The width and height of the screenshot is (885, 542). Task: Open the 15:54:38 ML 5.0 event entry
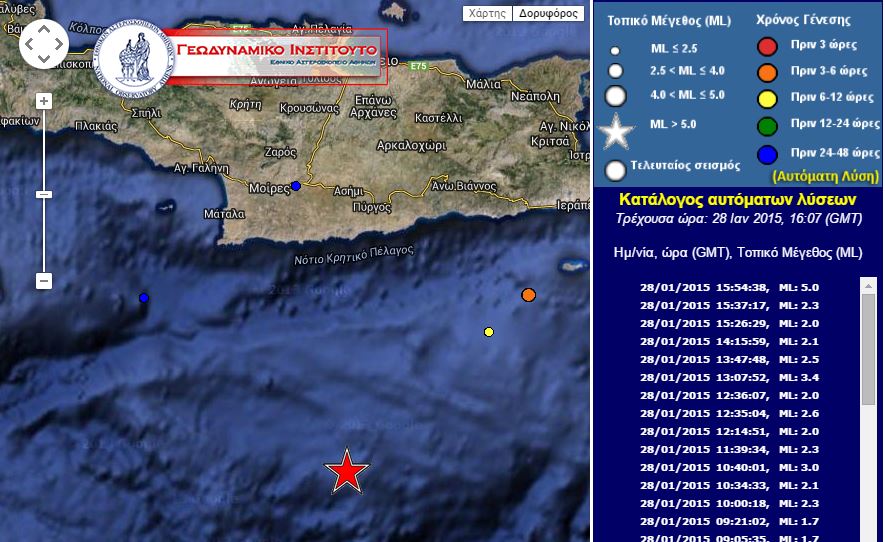(x=748, y=287)
